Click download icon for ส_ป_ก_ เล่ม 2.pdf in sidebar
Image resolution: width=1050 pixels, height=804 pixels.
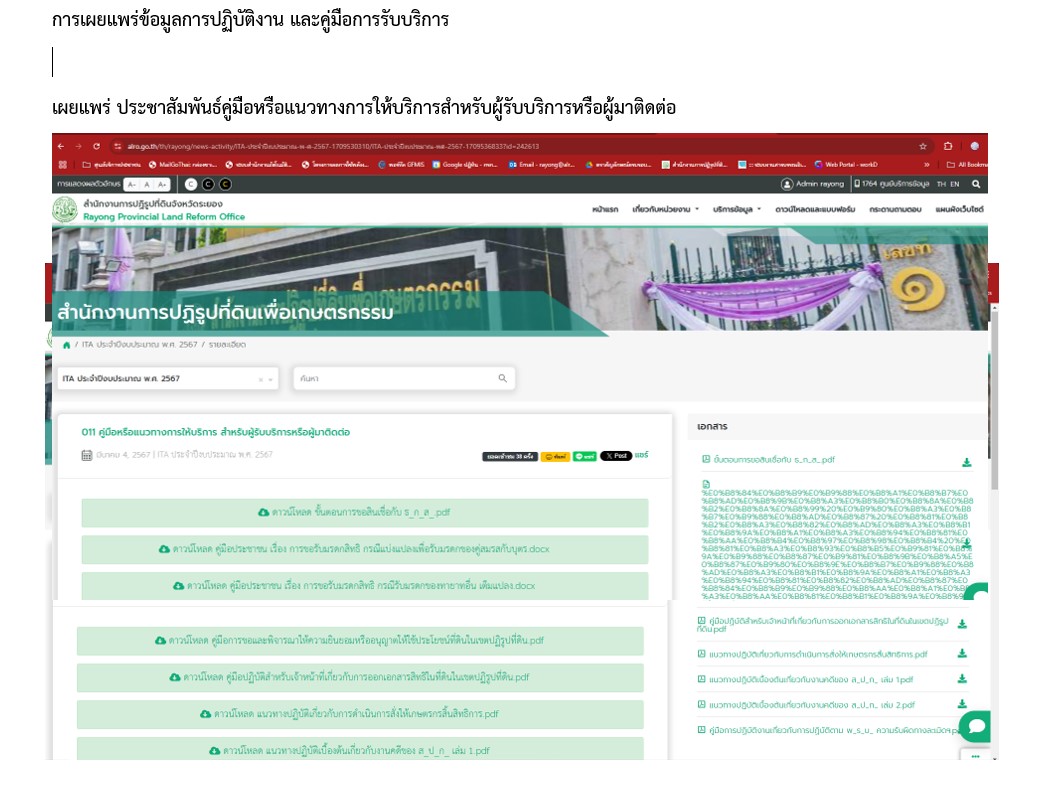click(x=962, y=704)
